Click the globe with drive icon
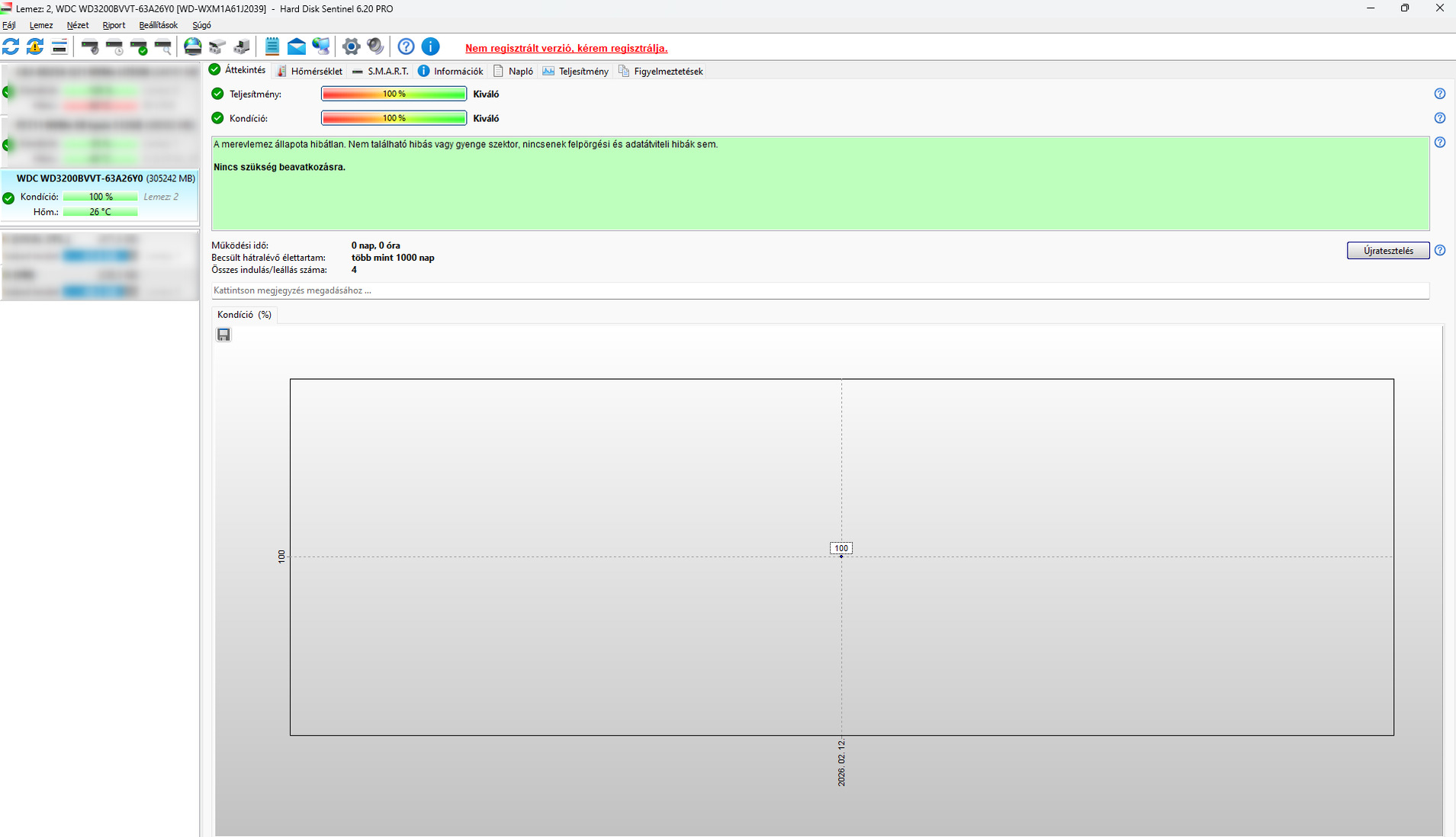This screenshot has height=837, width=1456. [193, 46]
